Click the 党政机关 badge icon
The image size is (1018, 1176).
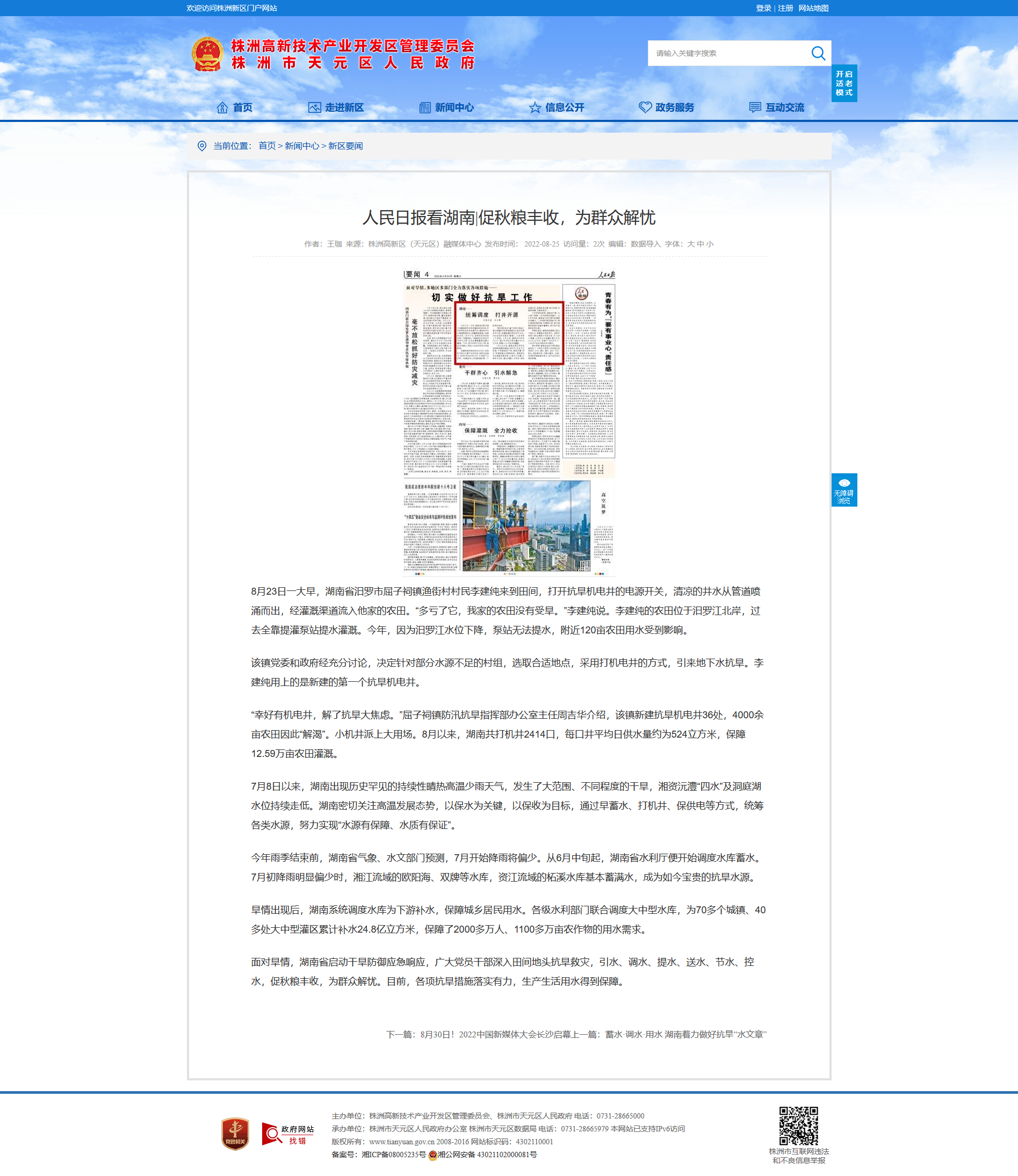(x=235, y=1134)
